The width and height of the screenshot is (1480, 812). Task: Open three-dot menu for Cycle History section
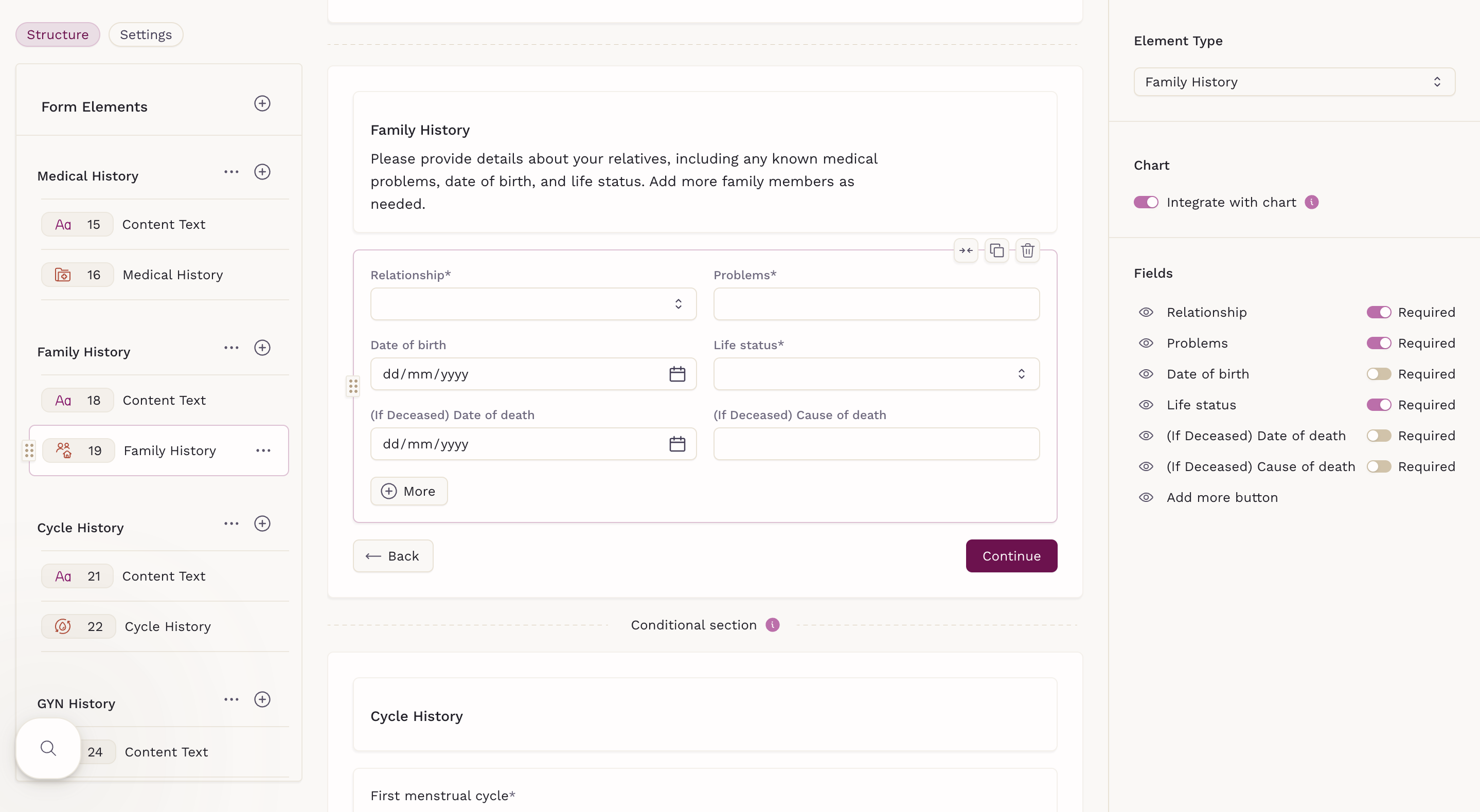(231, 524)
